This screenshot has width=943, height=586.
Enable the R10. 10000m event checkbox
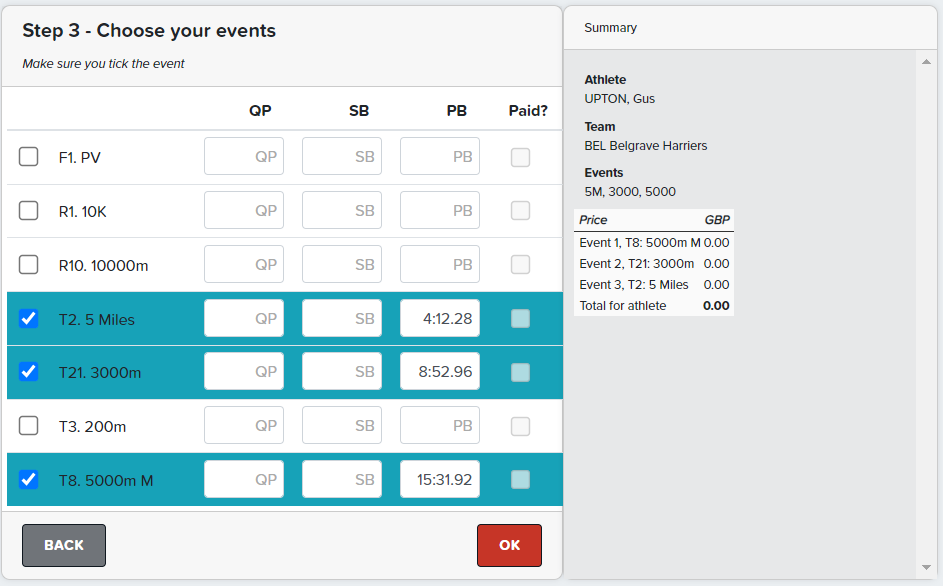point(29,265)
